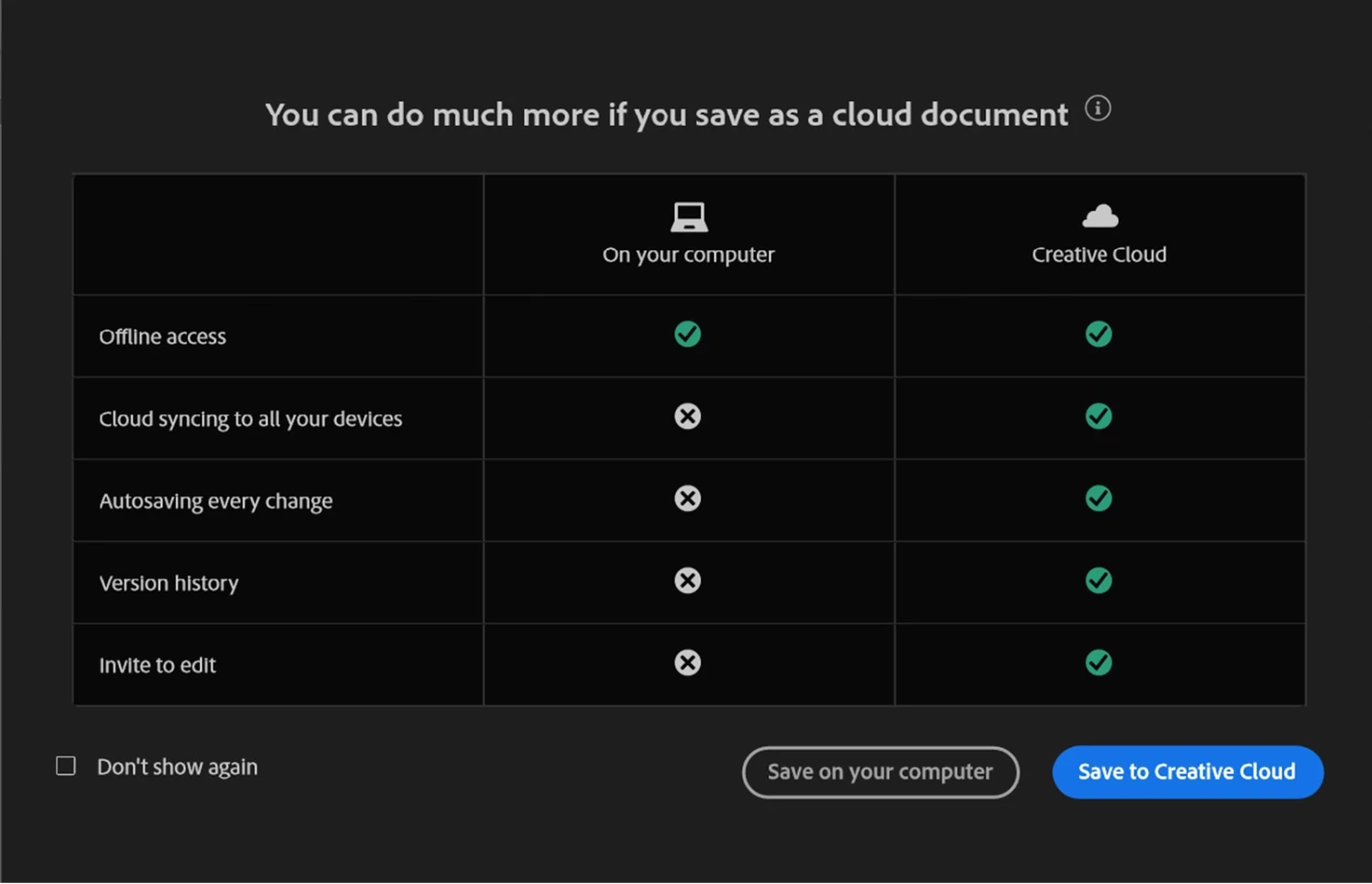Click Autosaving X mark under On your computer
The width and height of the screenshot is (1372, 884).
pyautogui.click(x=688, y=498)
